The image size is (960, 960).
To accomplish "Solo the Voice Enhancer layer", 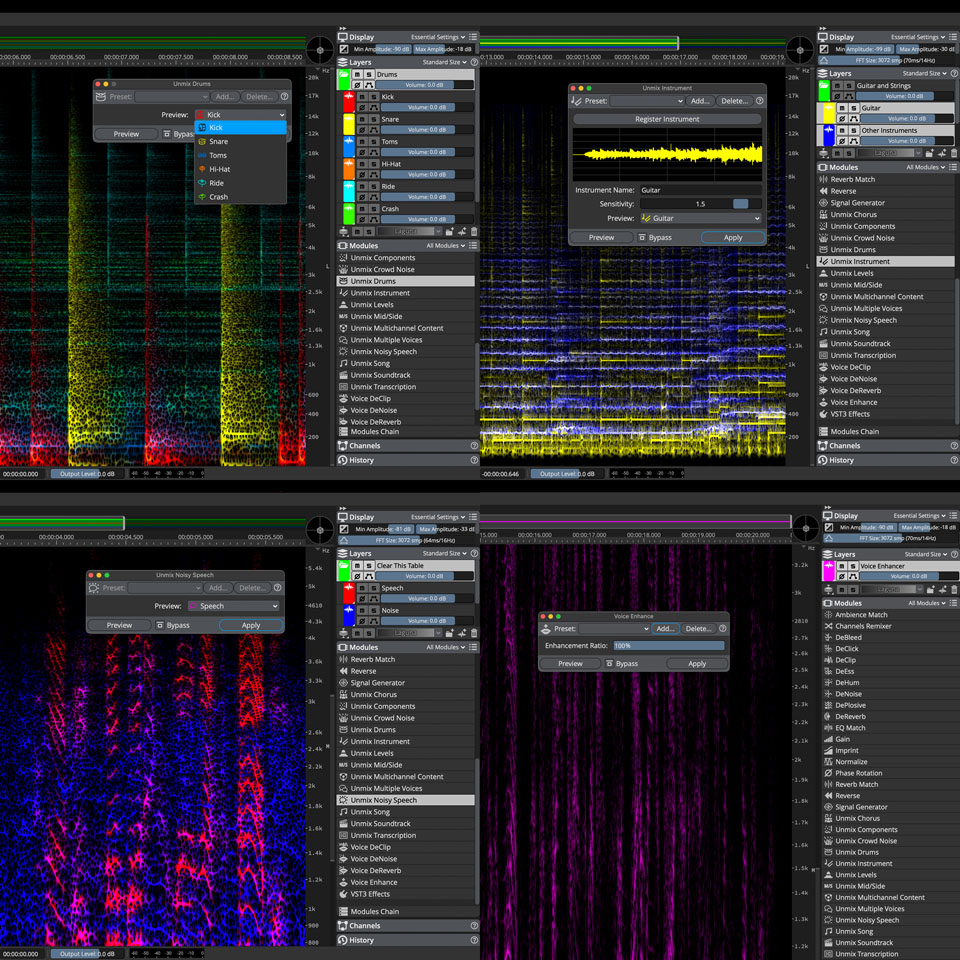I will tap(853, 566).
